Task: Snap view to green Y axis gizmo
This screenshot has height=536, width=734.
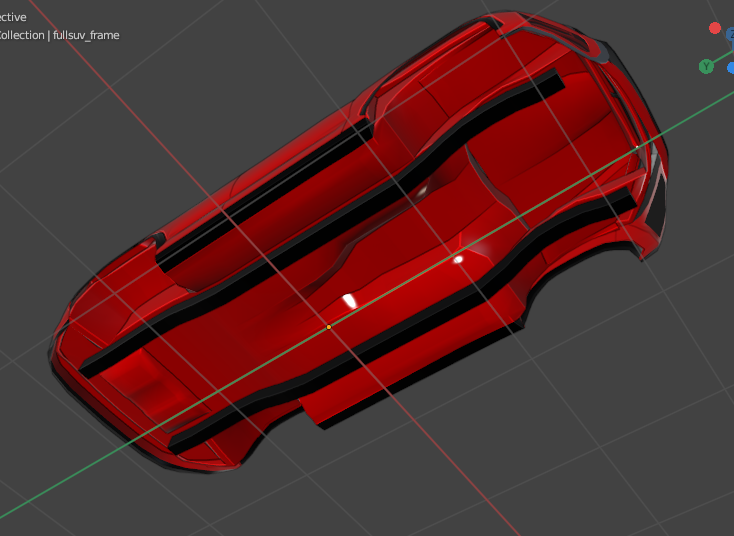Action: point(706,66)
